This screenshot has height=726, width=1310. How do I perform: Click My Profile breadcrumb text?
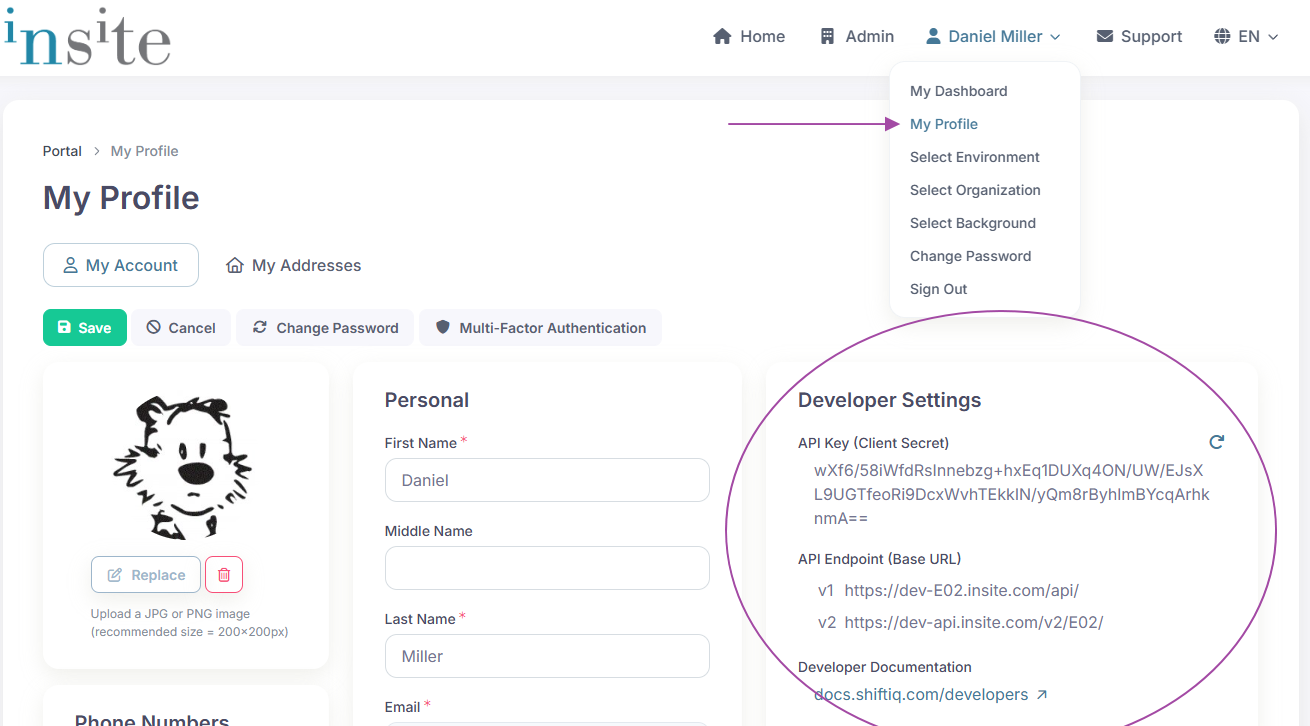coord(145,151)
